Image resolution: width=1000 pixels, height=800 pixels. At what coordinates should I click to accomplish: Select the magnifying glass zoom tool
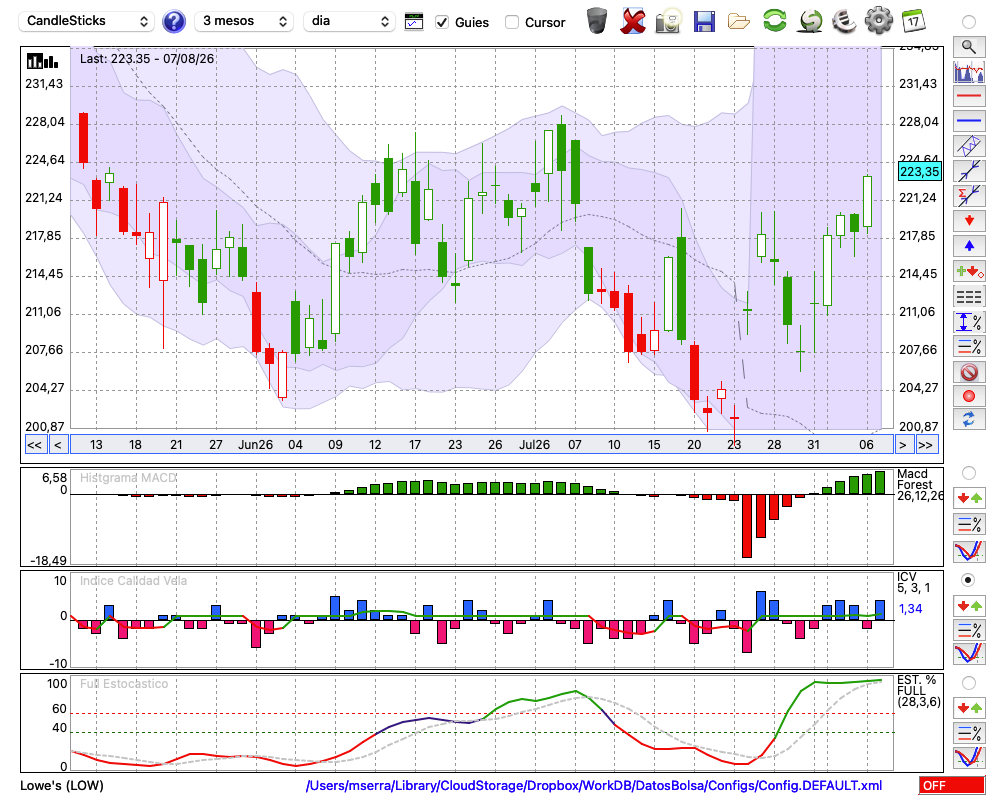969,47
